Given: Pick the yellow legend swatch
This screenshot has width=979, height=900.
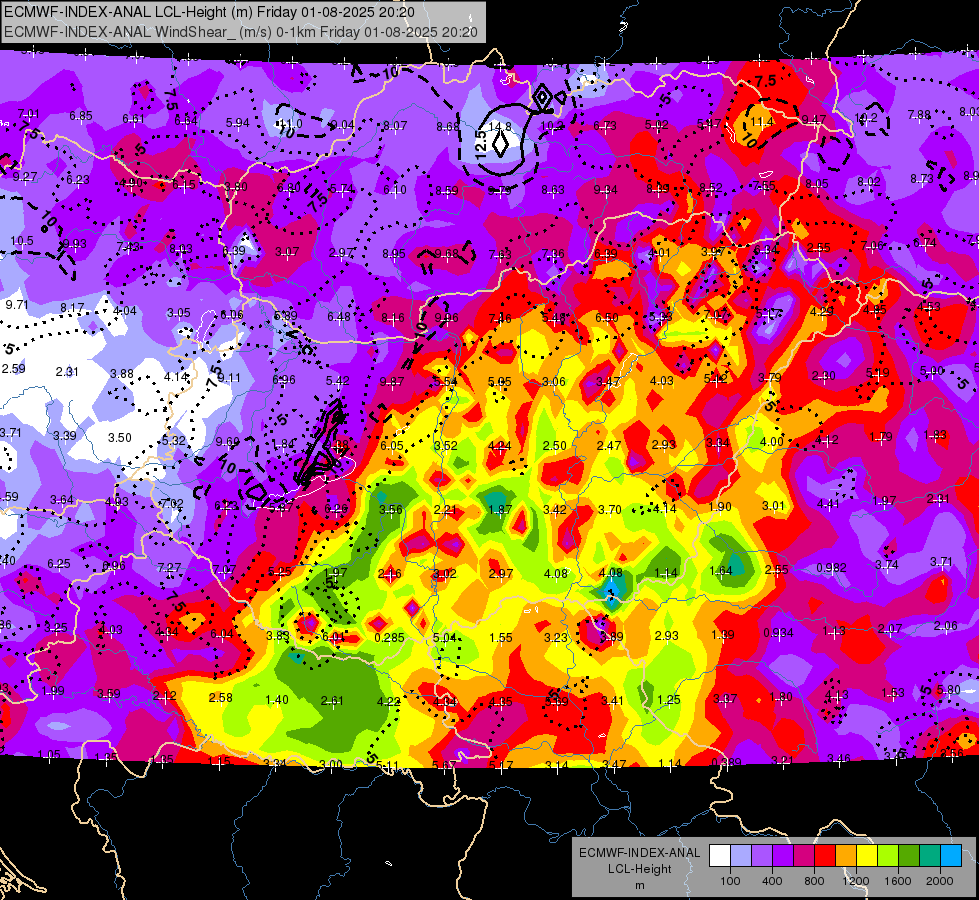Looking at the screenshot, I should [867, 856].
